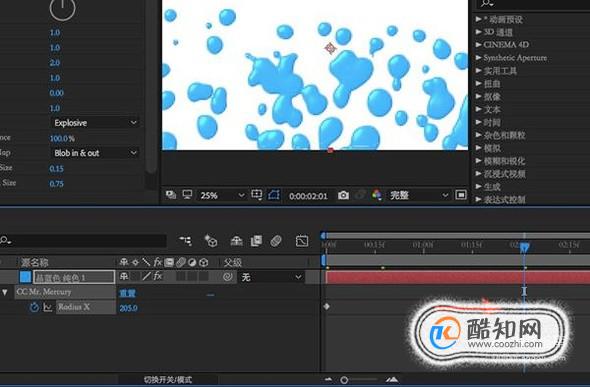The width and height of the screenshot is (590, 387).
Task: Click the Show Snapshot icon
Action: click(x=360, y=195)
